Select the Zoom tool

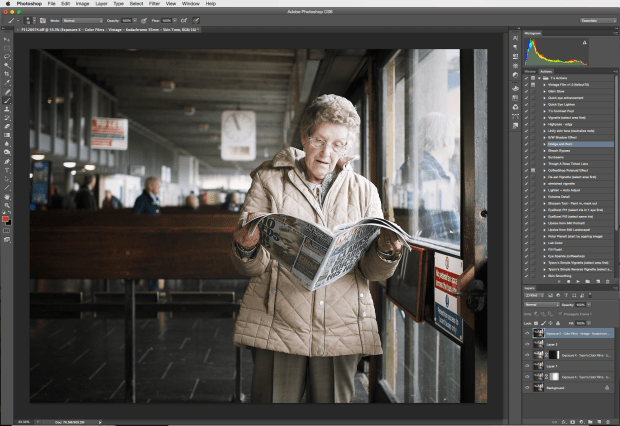(x=7, y=203)
